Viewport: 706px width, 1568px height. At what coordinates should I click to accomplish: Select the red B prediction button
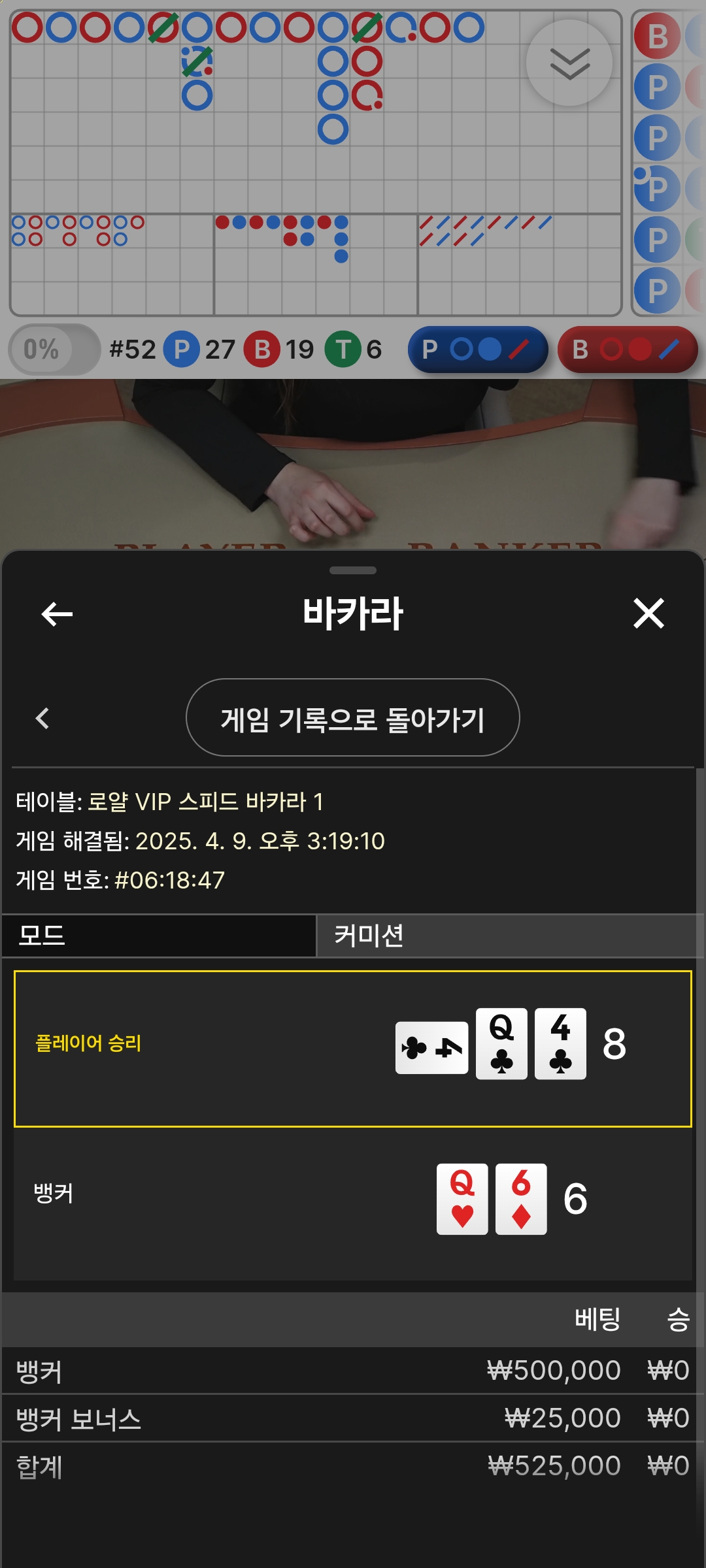(x=628, y=350)
